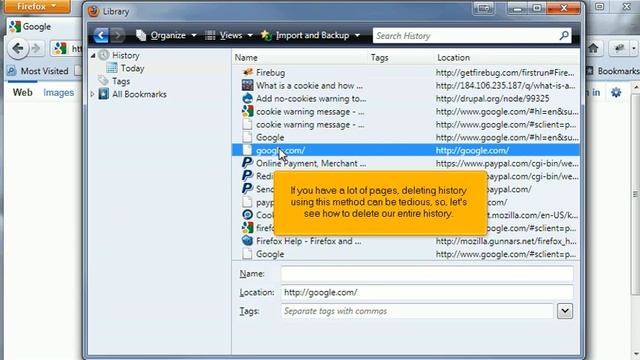The width and height of the screenshot is (640, 360).
Task: Collapse the History tree node
Action: (x=93, y=56)
